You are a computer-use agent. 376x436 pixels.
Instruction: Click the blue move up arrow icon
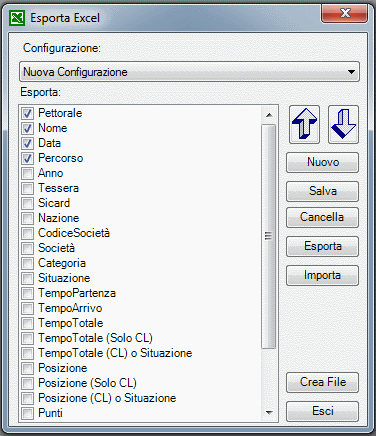(304, 124)
